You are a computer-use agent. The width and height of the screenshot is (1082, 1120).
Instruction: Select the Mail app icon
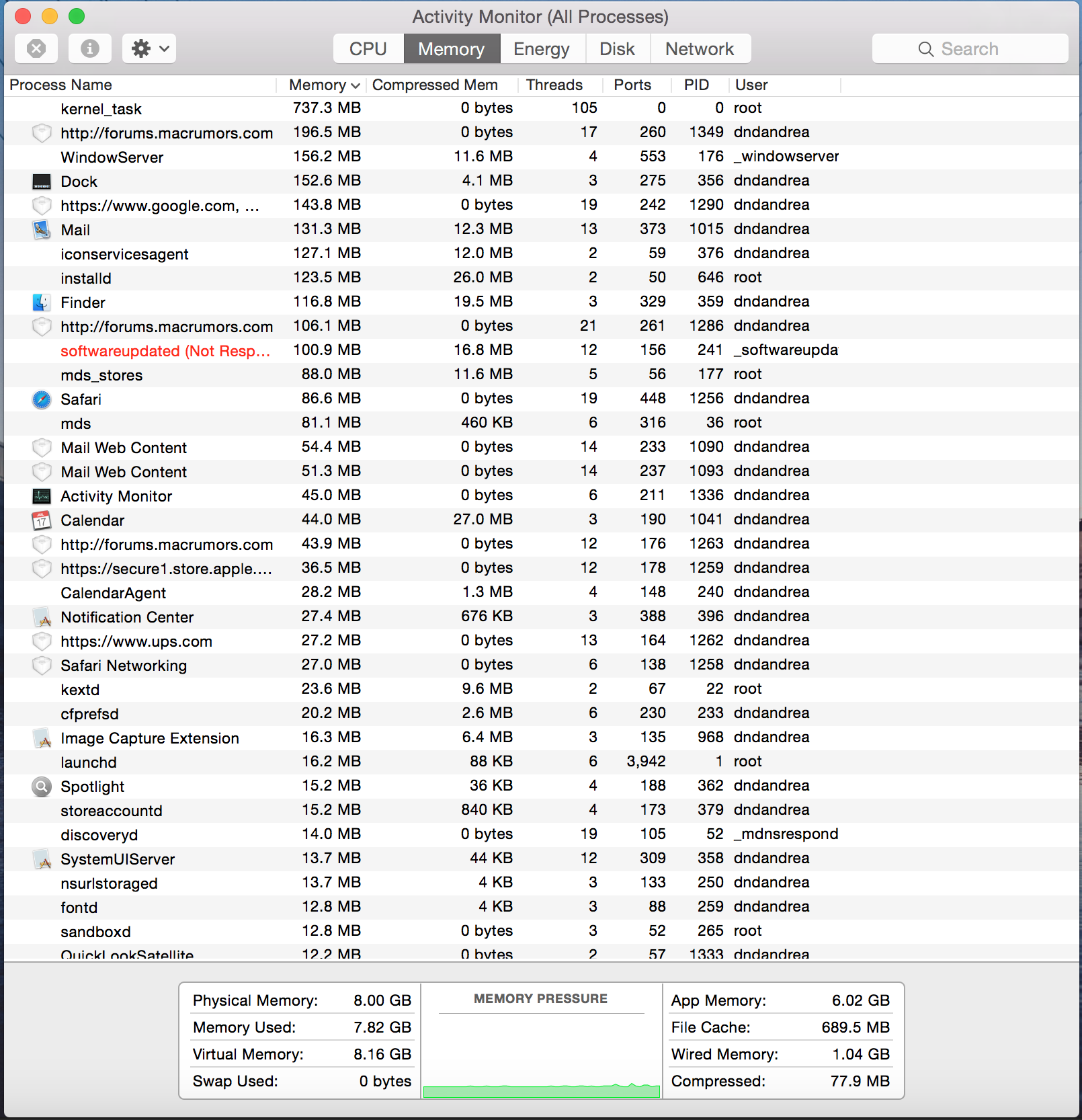(42, 230)
